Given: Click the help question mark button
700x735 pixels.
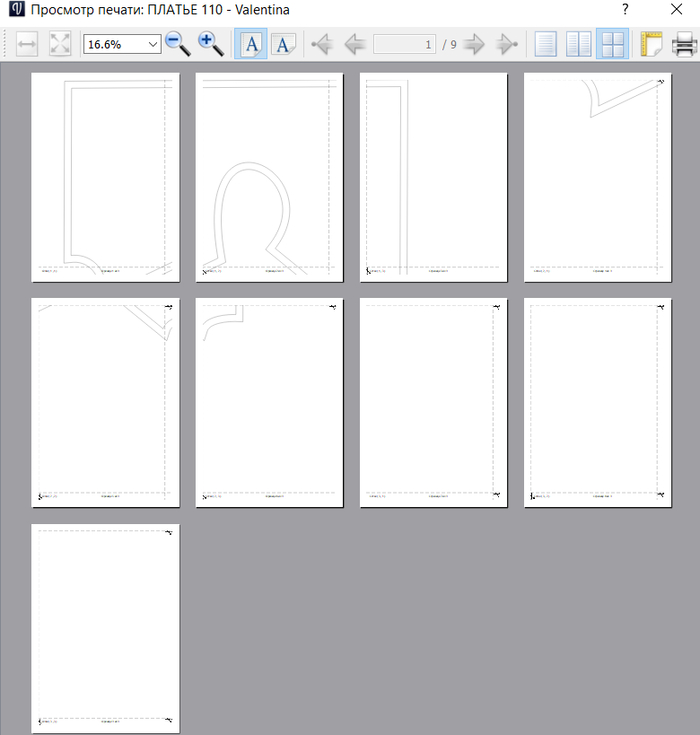Looking at the screenshot, I should 625,10.
